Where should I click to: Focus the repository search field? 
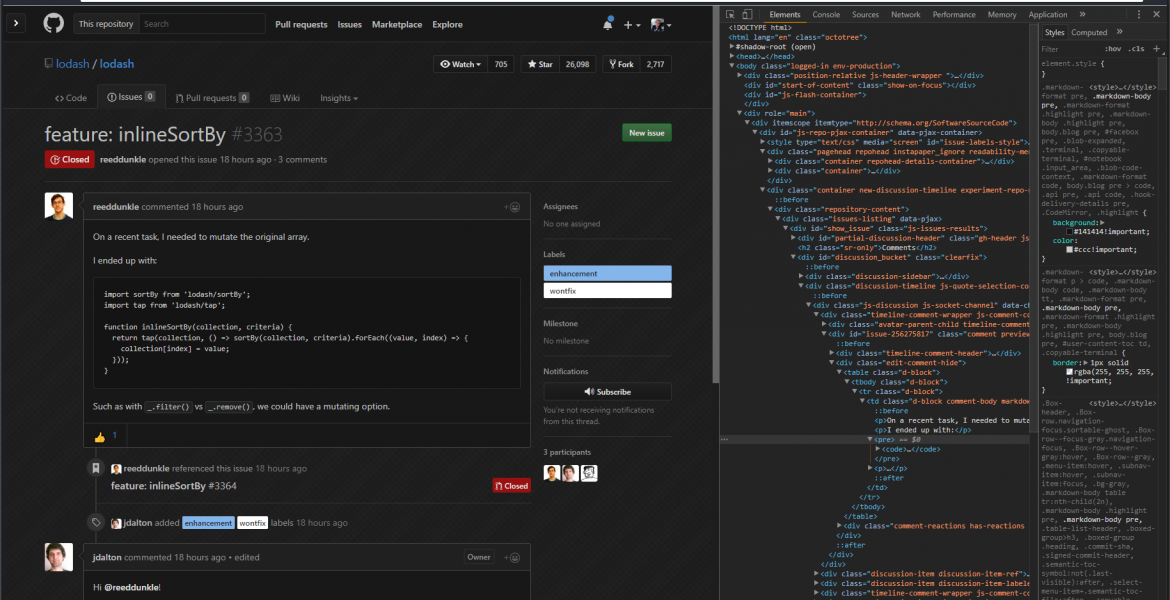point(201,24)
